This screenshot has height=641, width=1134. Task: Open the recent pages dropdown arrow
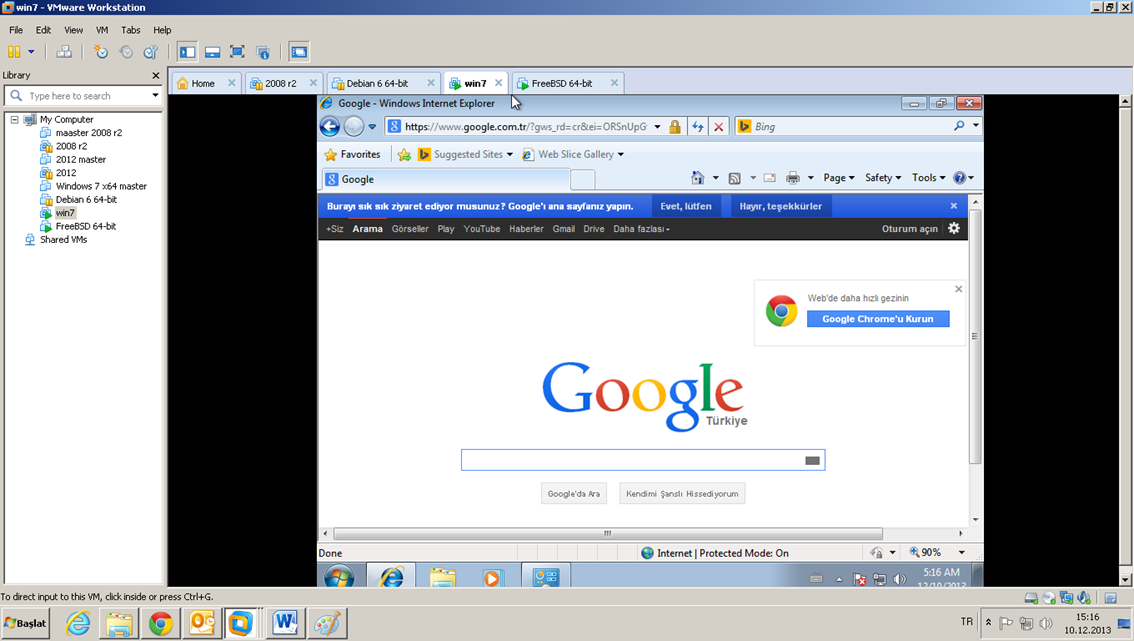(x=372, y=127)
